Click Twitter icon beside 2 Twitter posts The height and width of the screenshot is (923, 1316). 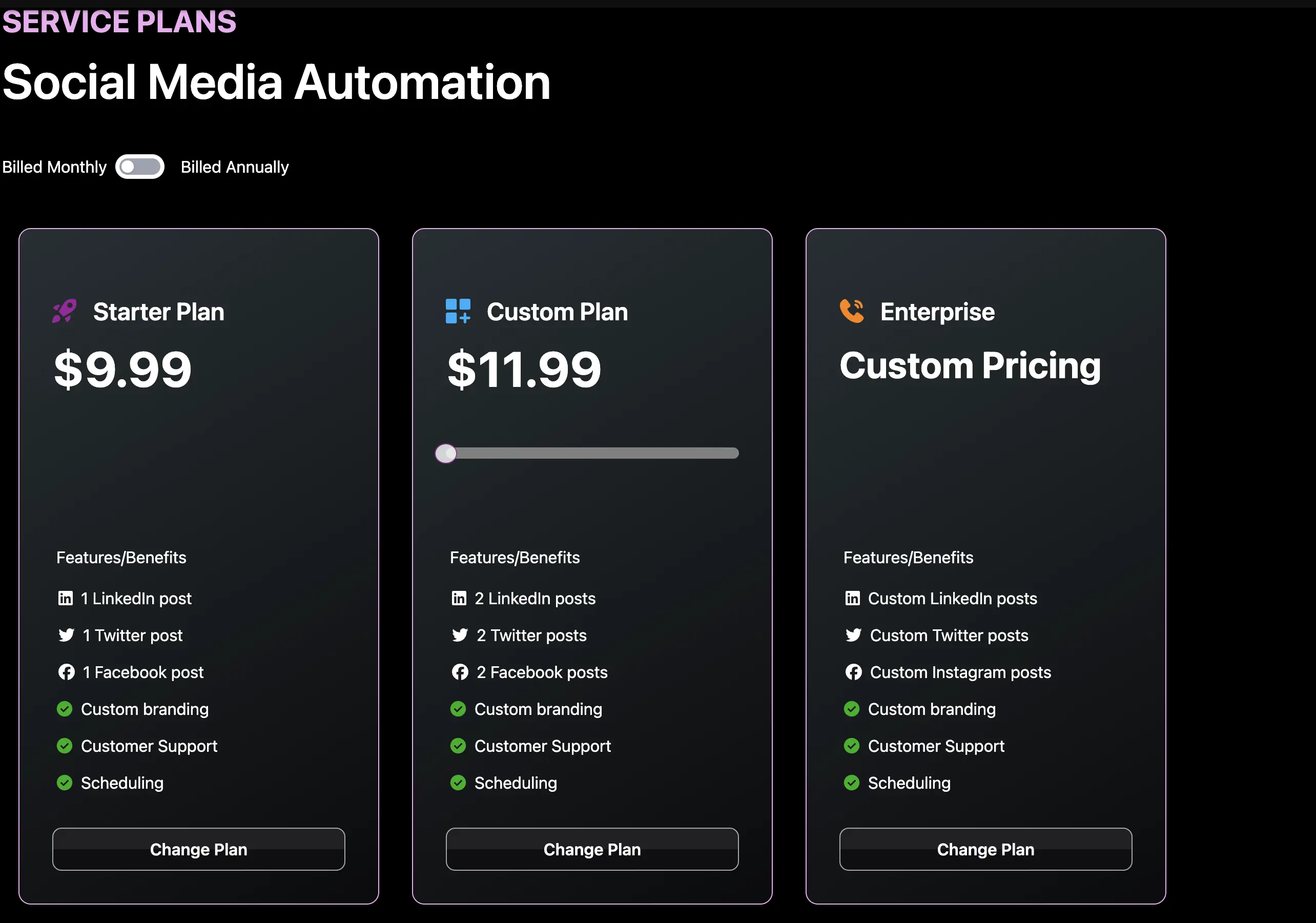click(x=460, y=634)
